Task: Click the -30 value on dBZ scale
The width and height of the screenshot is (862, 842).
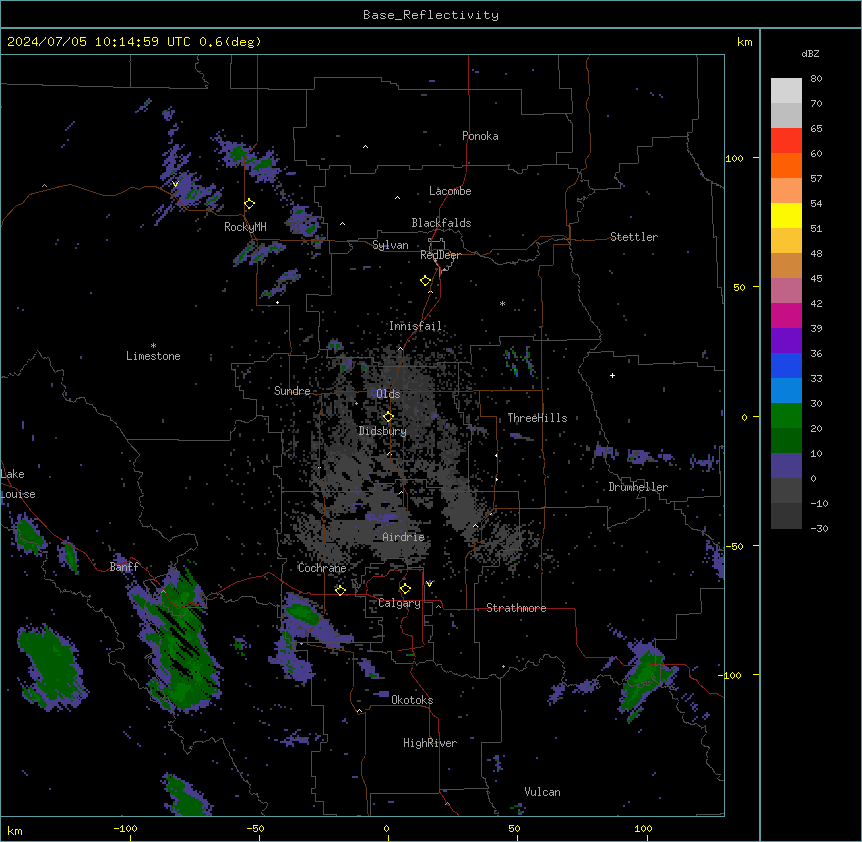Action: tap(819, 529)
